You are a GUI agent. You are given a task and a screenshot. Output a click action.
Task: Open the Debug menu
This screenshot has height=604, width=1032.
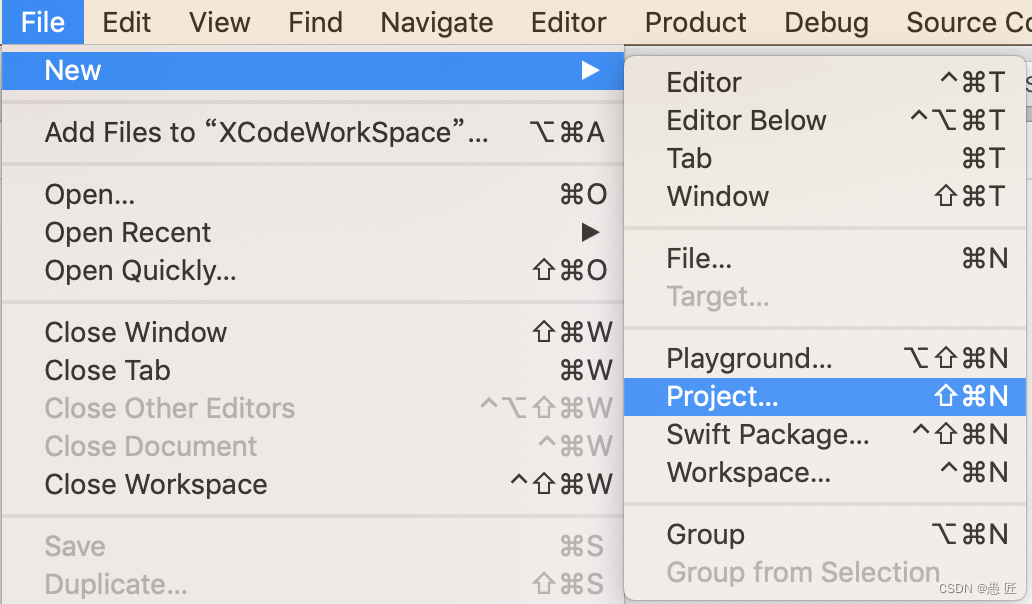click(x=826, y=22)
